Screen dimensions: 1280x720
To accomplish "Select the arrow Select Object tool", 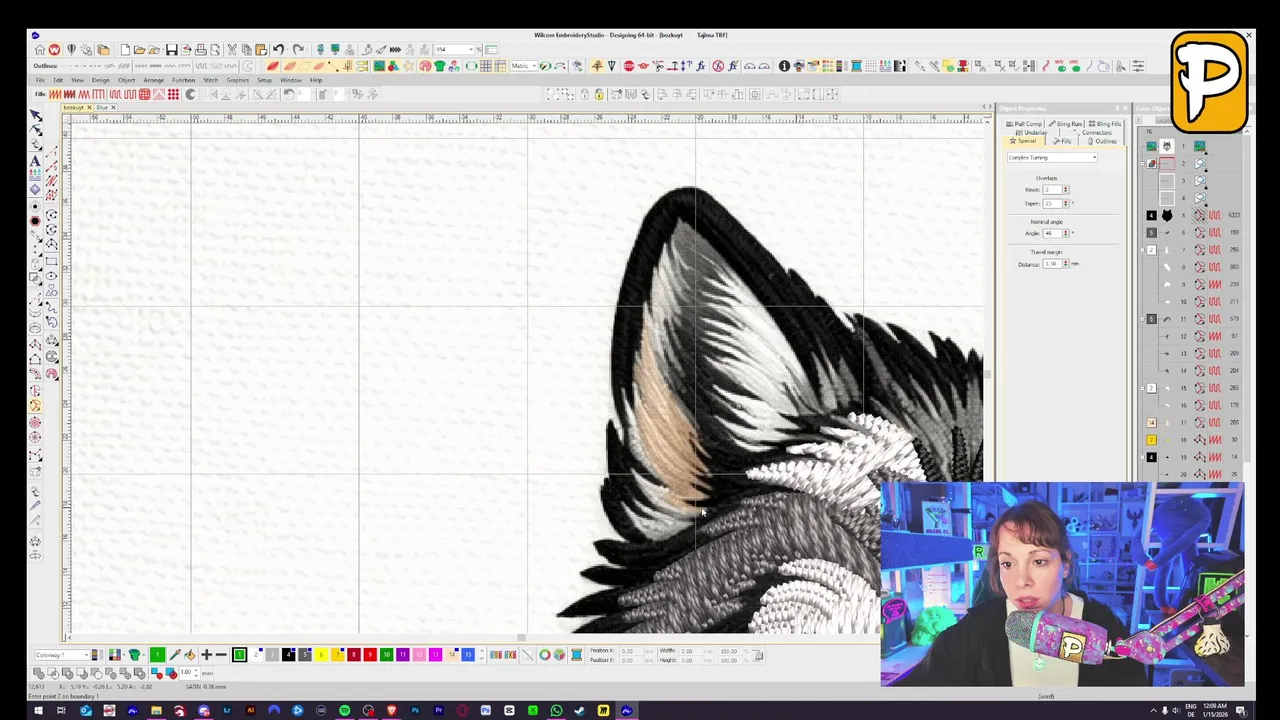I will click(x=36, y=116).
